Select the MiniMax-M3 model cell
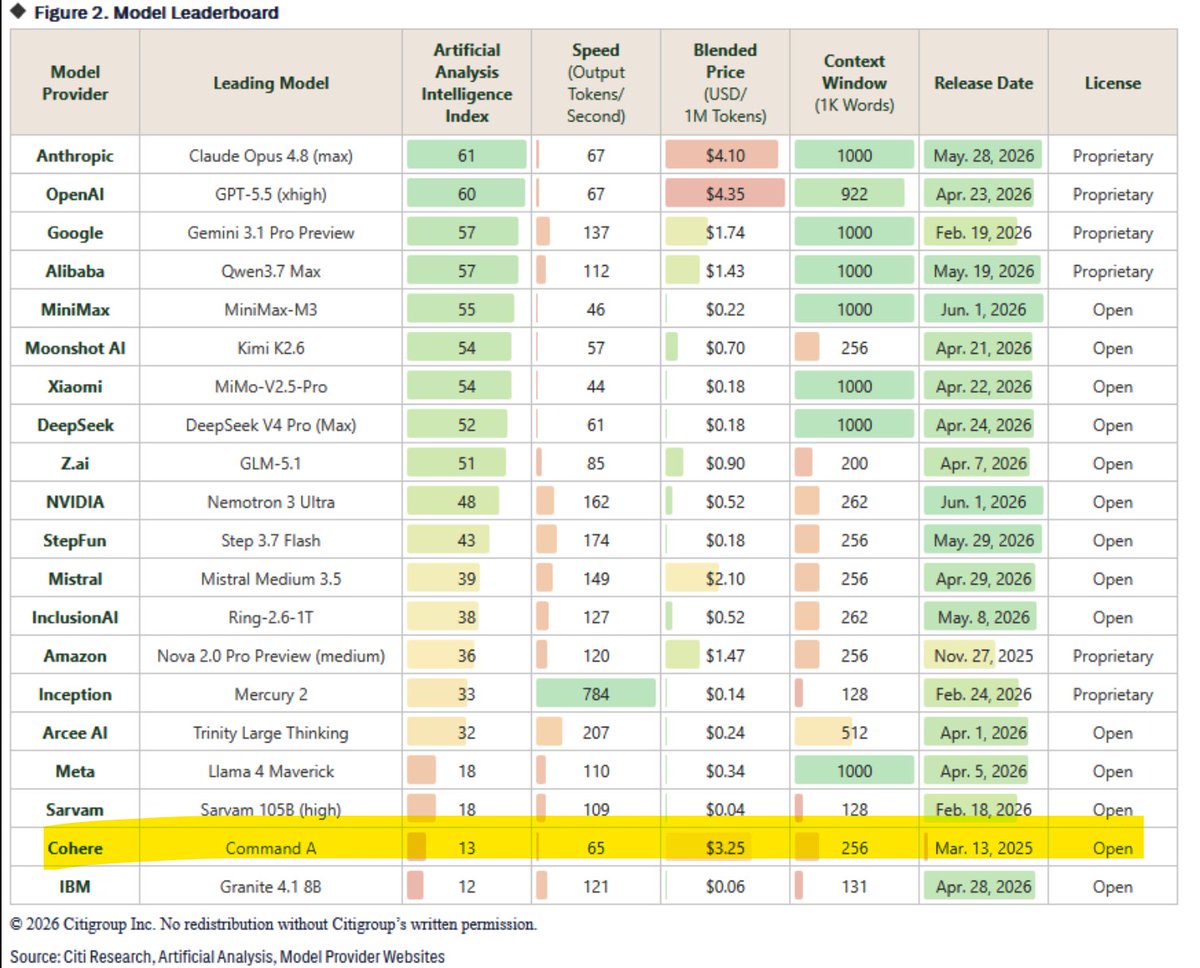This screenshot has height=968, width=1200. click(x=271, y=310)
